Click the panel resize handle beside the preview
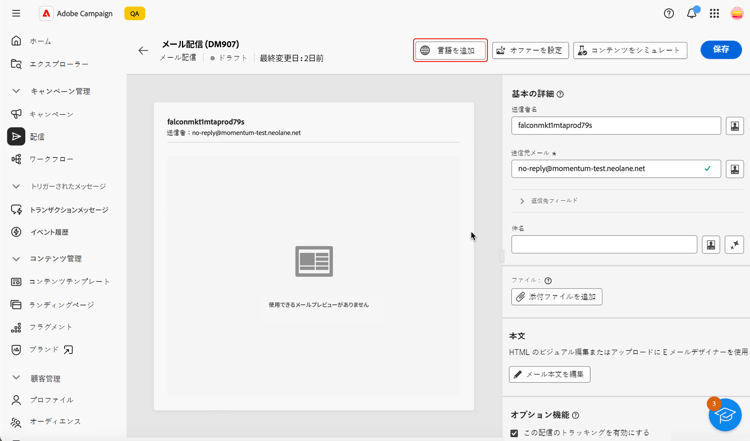This screenshot has height=441, width=750. (x=502, y=256)
